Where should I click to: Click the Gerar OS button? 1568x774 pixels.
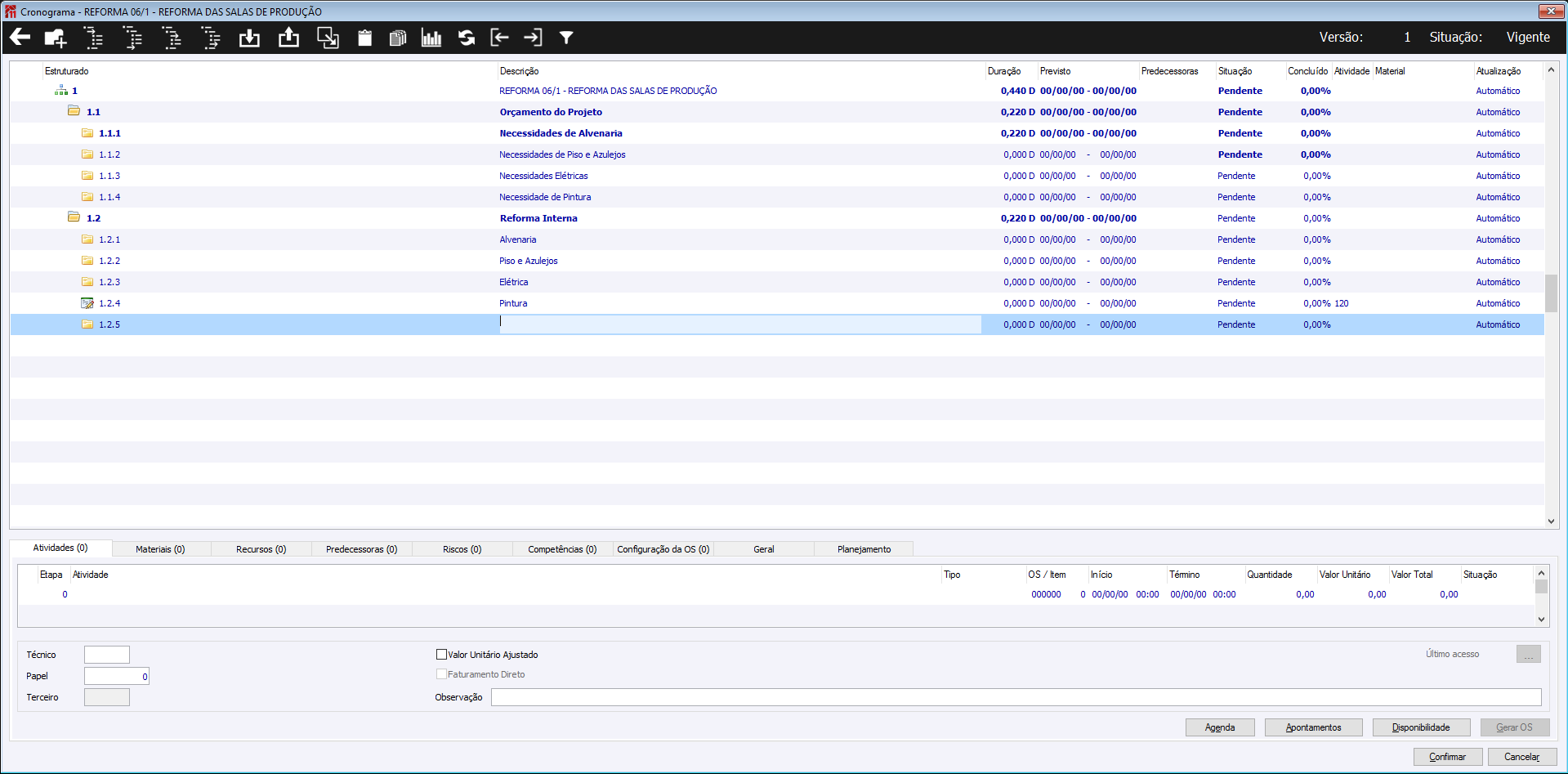point(1515,727)
